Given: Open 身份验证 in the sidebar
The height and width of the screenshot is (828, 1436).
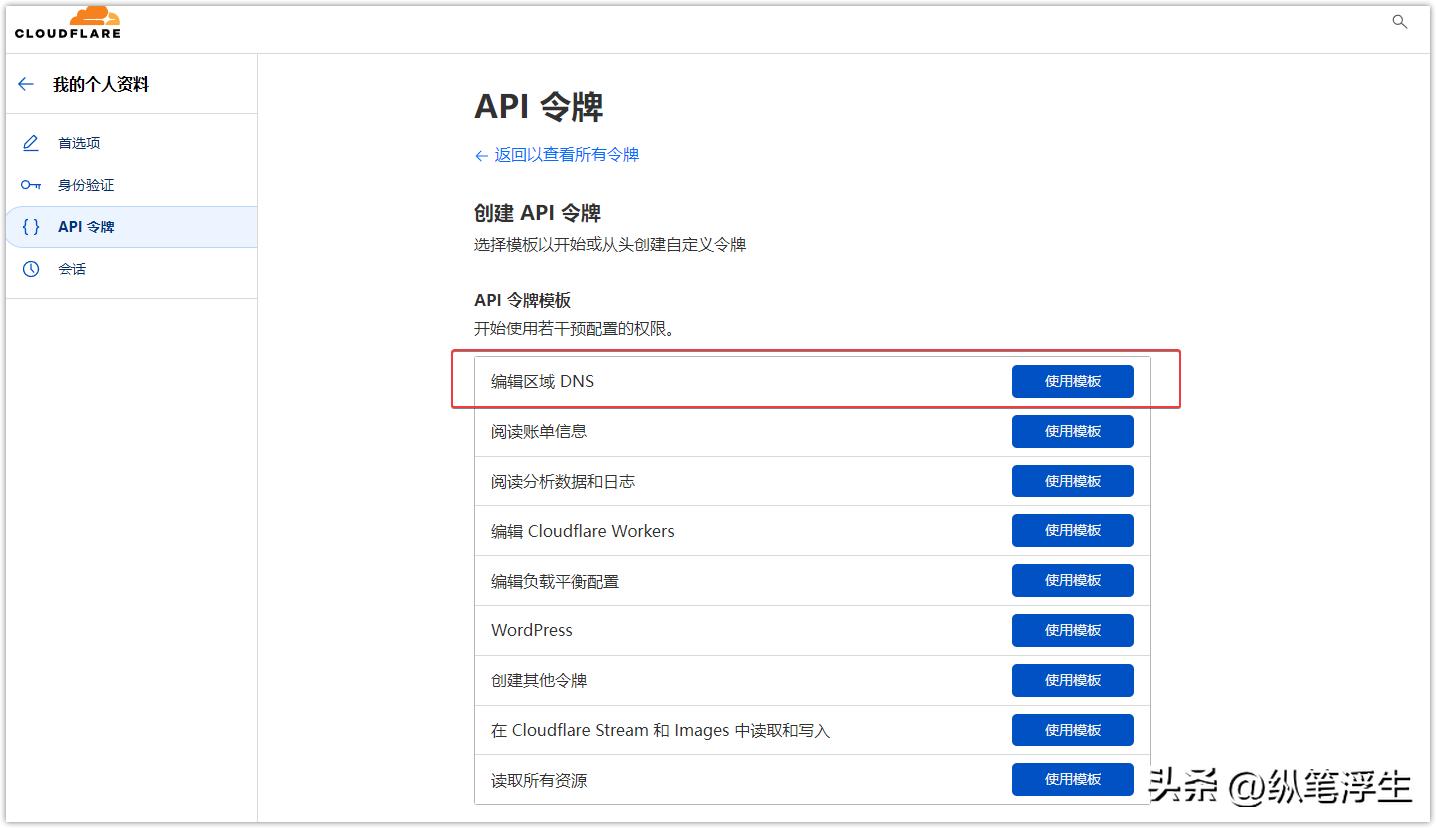Looking at the screenshot, I should tap(88, 184).
